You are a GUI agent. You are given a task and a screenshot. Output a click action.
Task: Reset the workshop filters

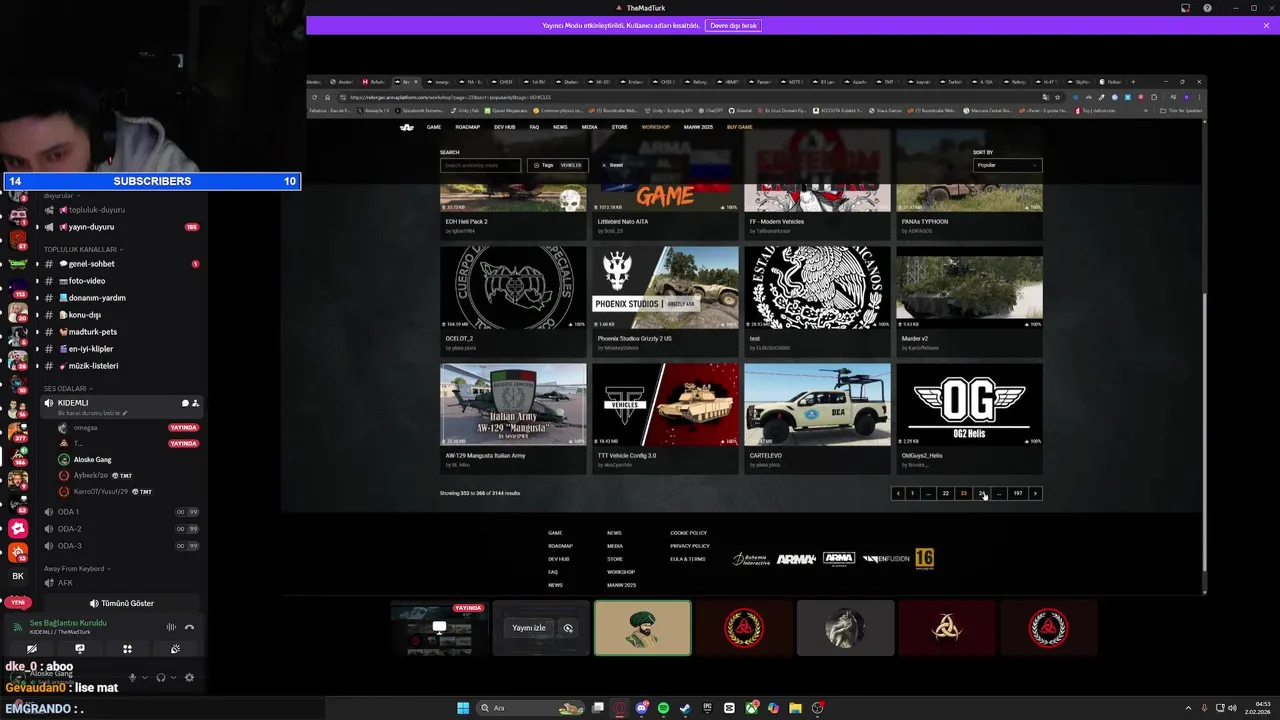tap(613, 165)
